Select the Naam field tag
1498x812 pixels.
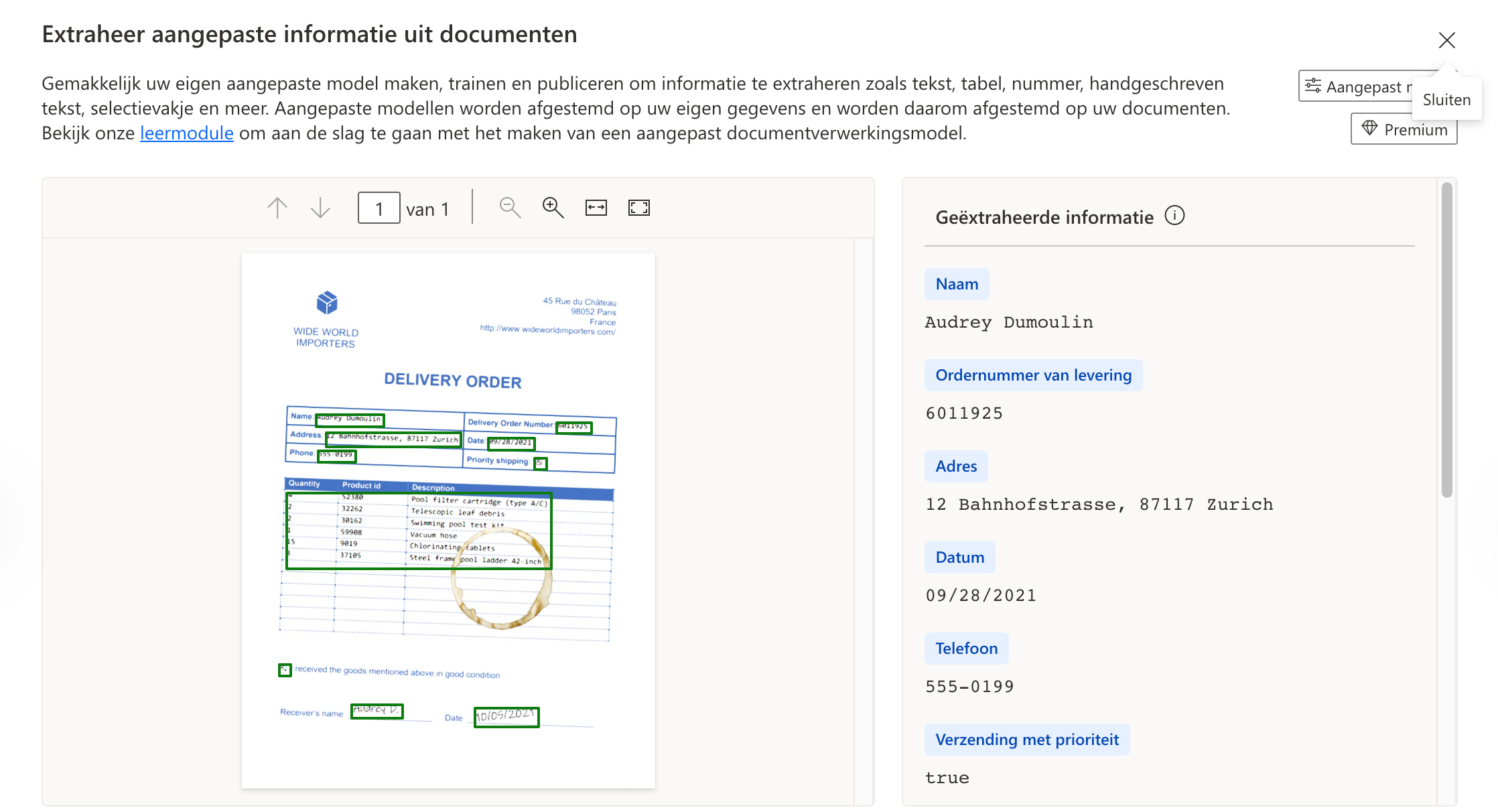[957, 283]
